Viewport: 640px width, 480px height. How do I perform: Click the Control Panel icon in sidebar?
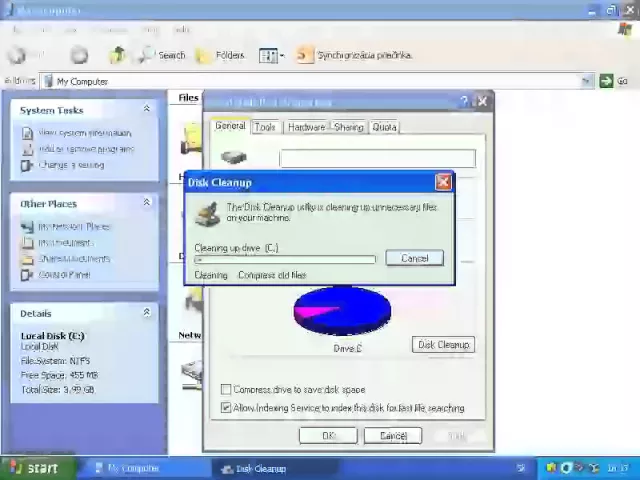[x=27, y=275]
